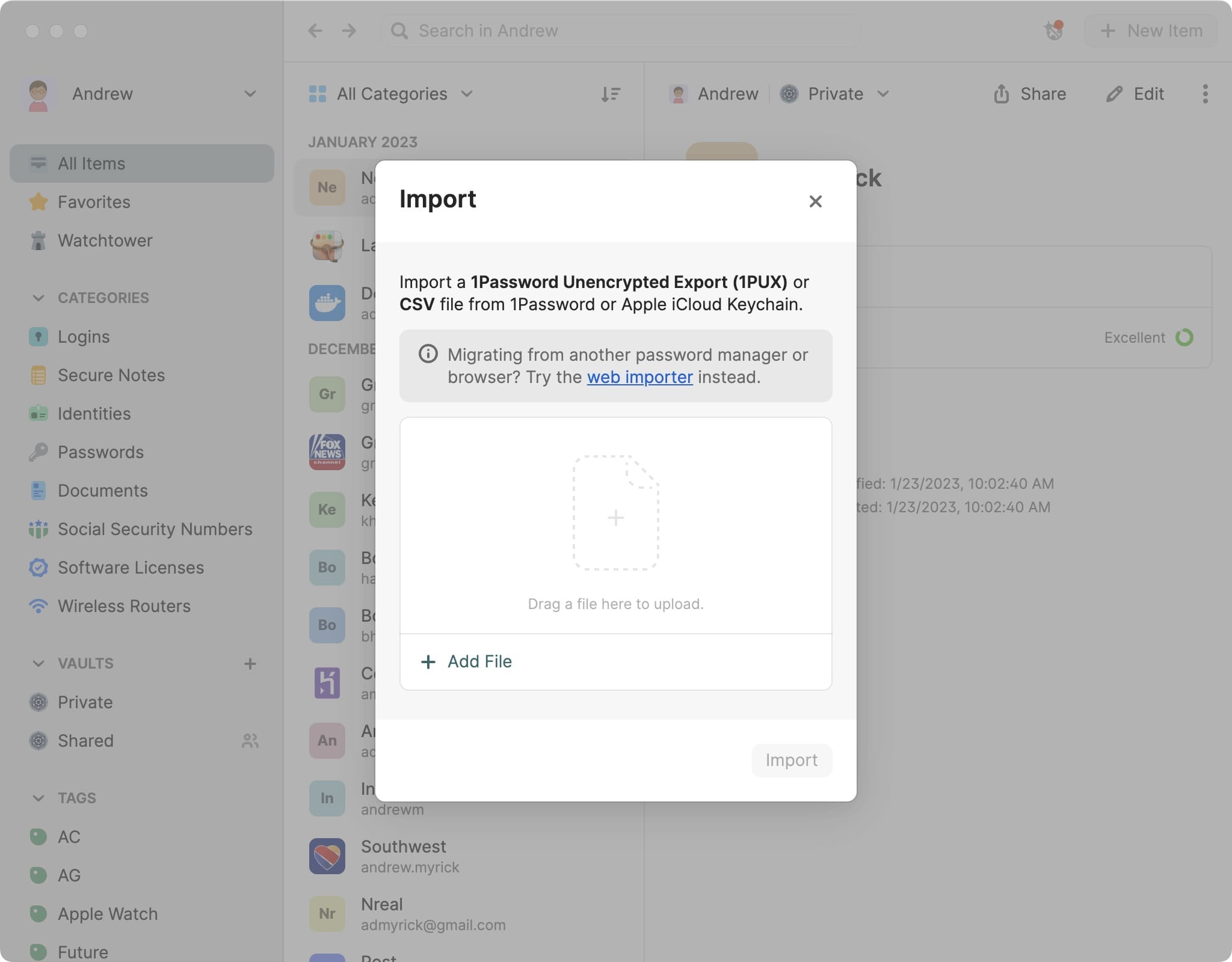Click the dashed file upload placeholder icon
The height and width of the screenshot is (962, 1232).
(x=615, y=512)
